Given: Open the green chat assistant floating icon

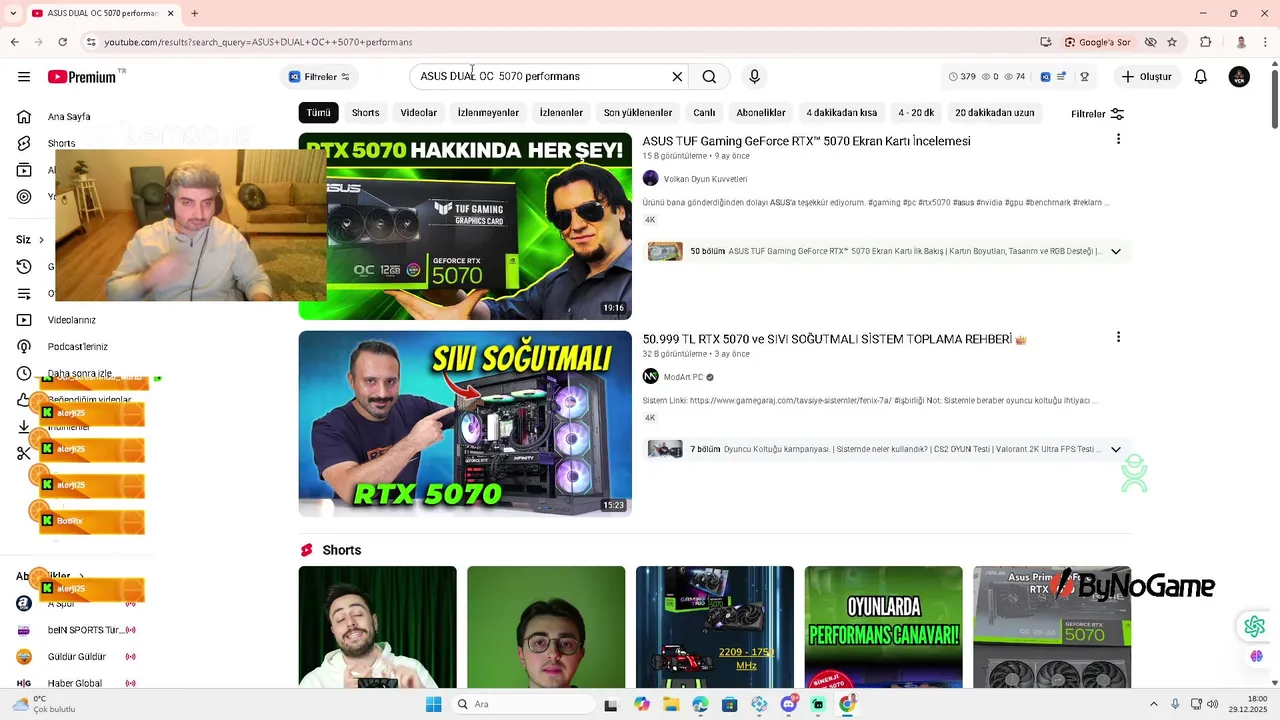Looking at the screenshot, I should [x=1254, y=627].
